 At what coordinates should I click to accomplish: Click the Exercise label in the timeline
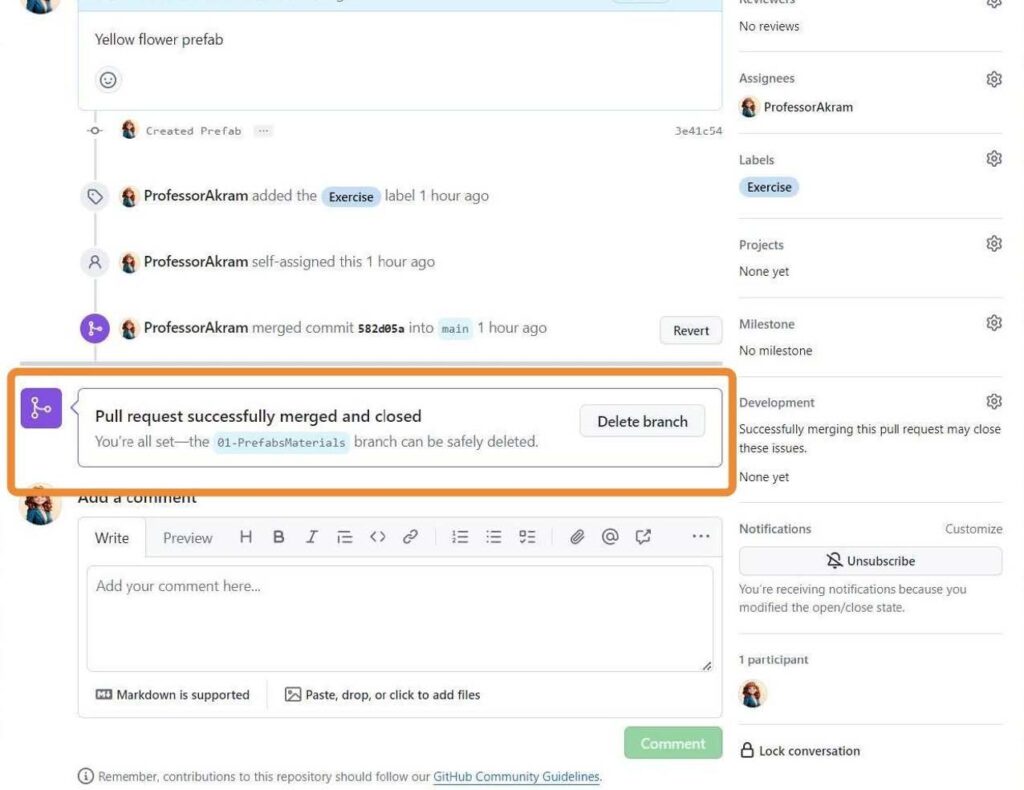351,197
